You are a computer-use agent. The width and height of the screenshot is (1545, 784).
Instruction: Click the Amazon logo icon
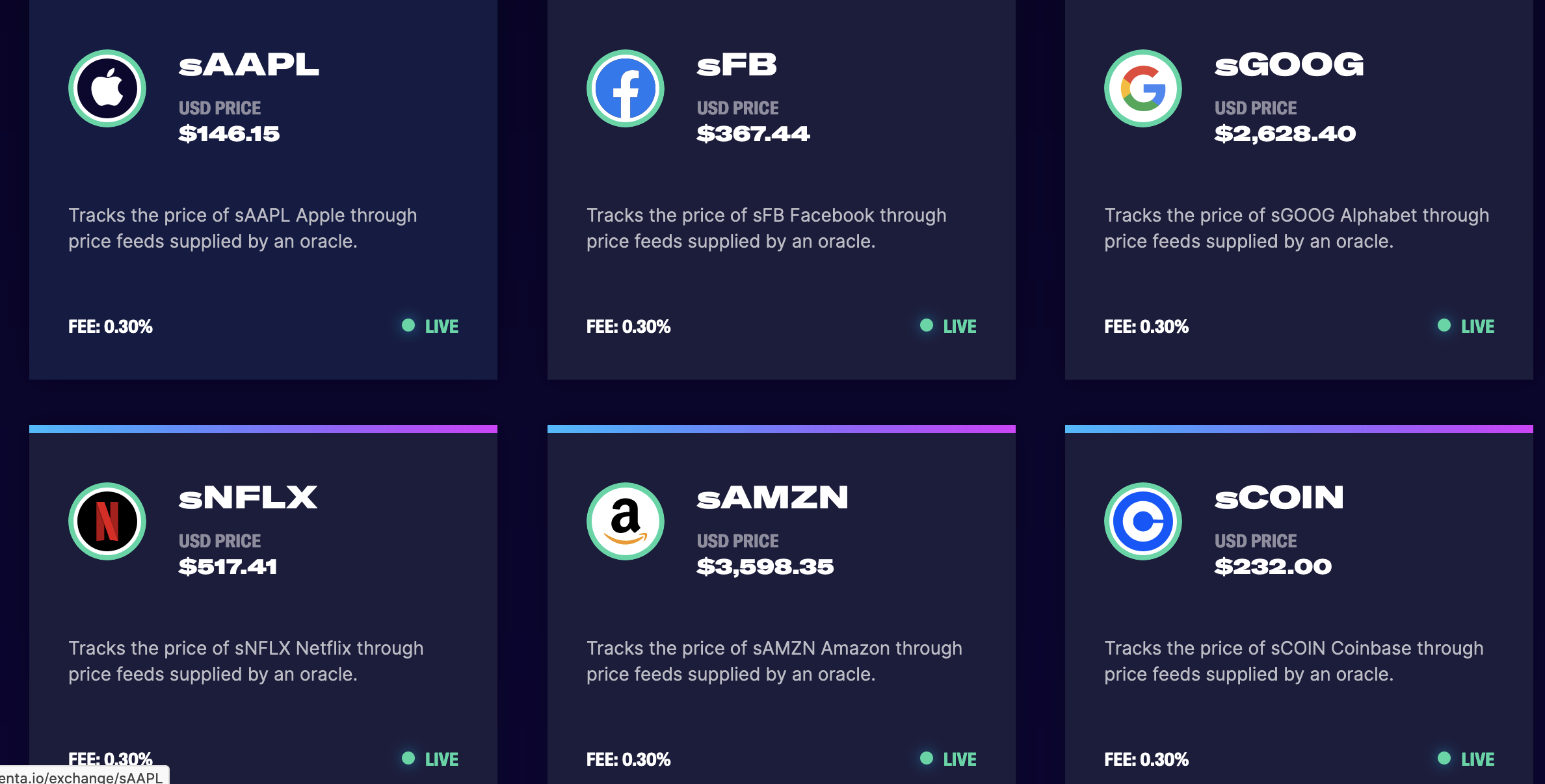(x=625, y=521)
